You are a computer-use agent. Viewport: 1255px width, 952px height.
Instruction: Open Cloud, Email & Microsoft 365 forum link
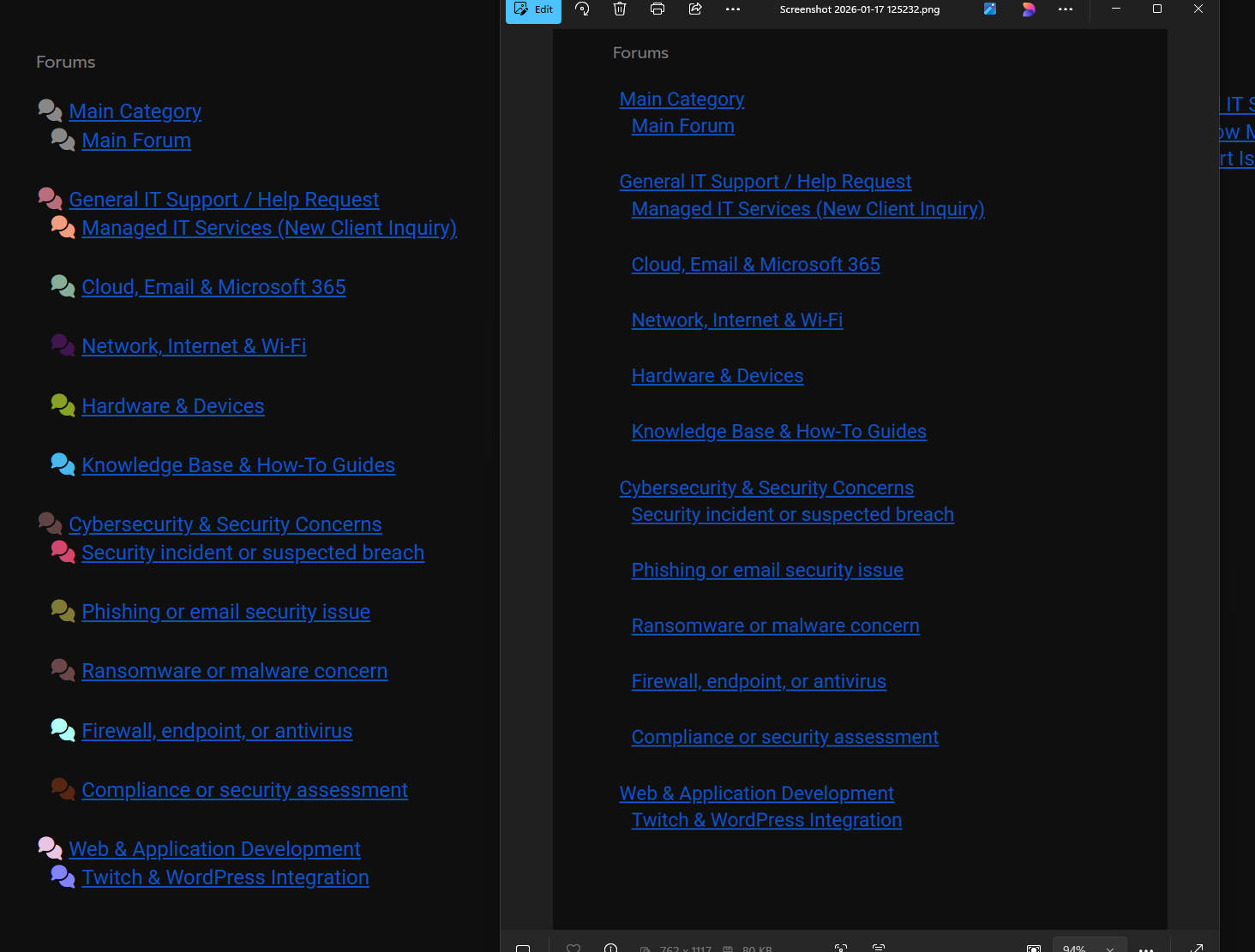(213, 287)
